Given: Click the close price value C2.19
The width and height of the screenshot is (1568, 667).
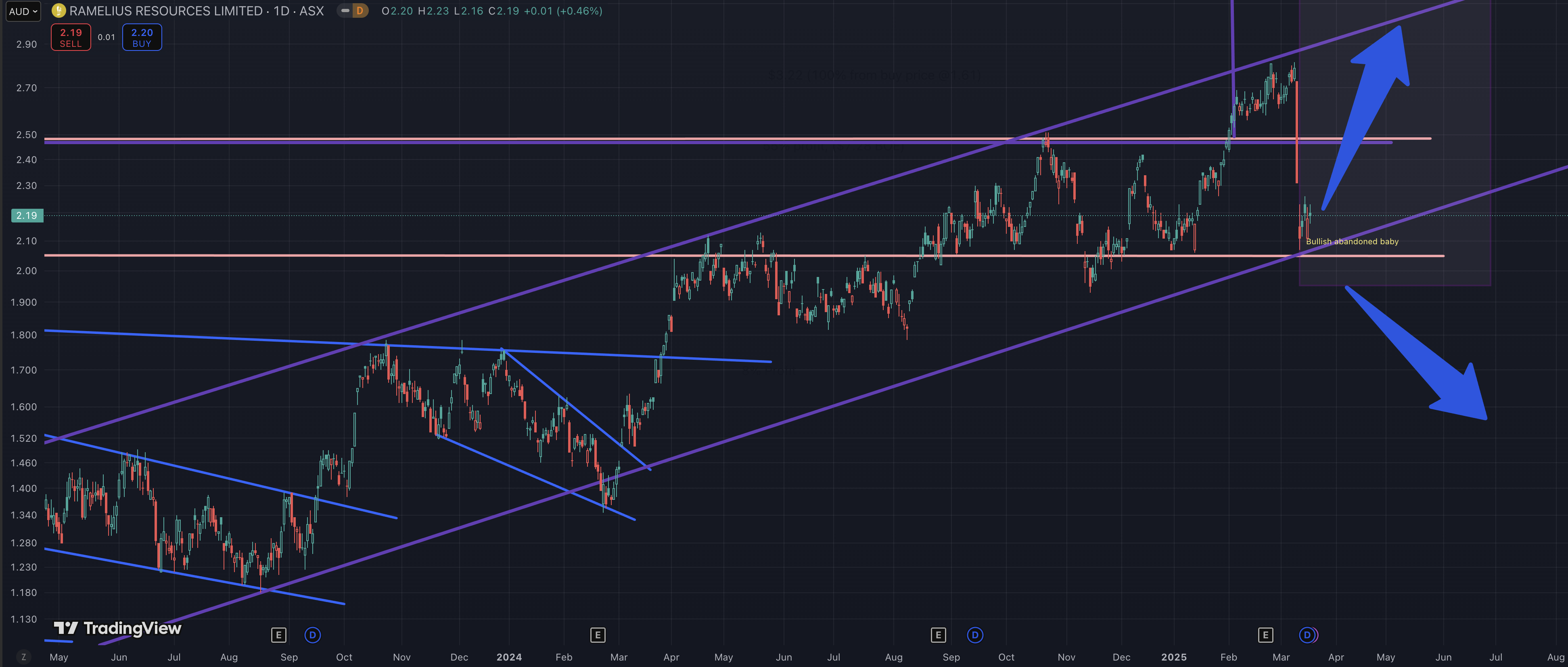Looking at the screenshot, I should point(504,11).
